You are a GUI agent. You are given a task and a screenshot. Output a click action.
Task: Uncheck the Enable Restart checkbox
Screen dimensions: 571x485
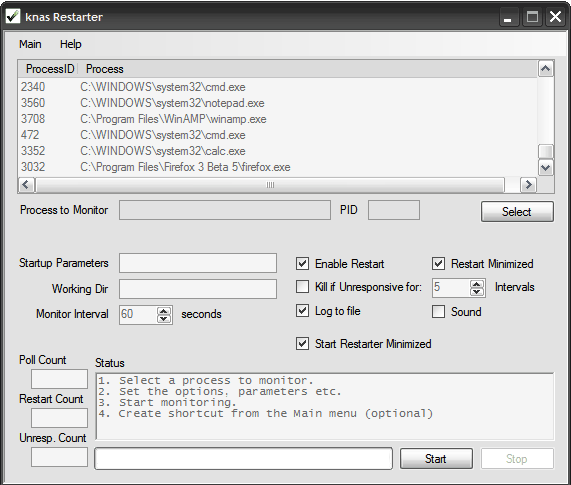(302, 264)
